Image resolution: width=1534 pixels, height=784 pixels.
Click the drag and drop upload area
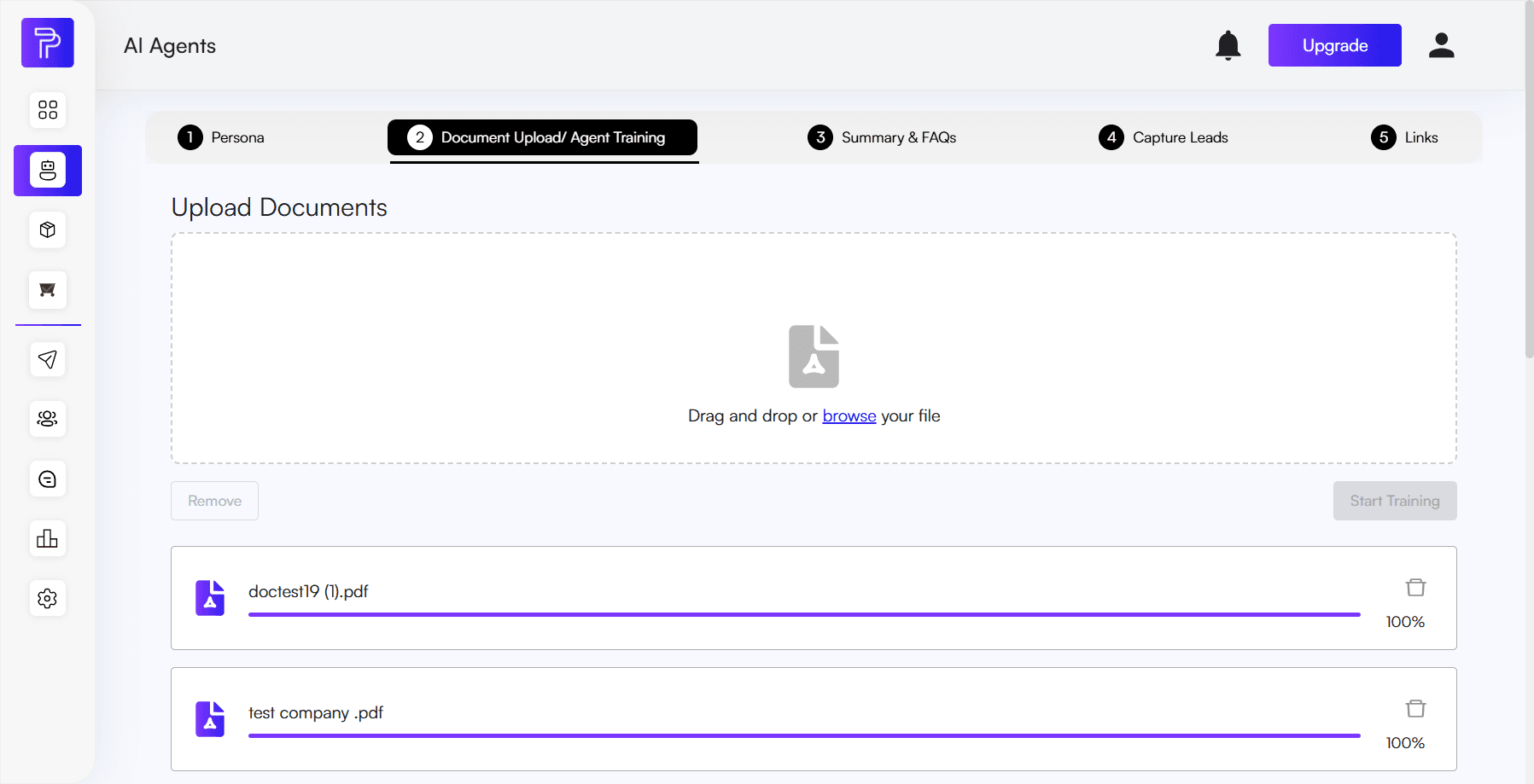click(814, 348)
